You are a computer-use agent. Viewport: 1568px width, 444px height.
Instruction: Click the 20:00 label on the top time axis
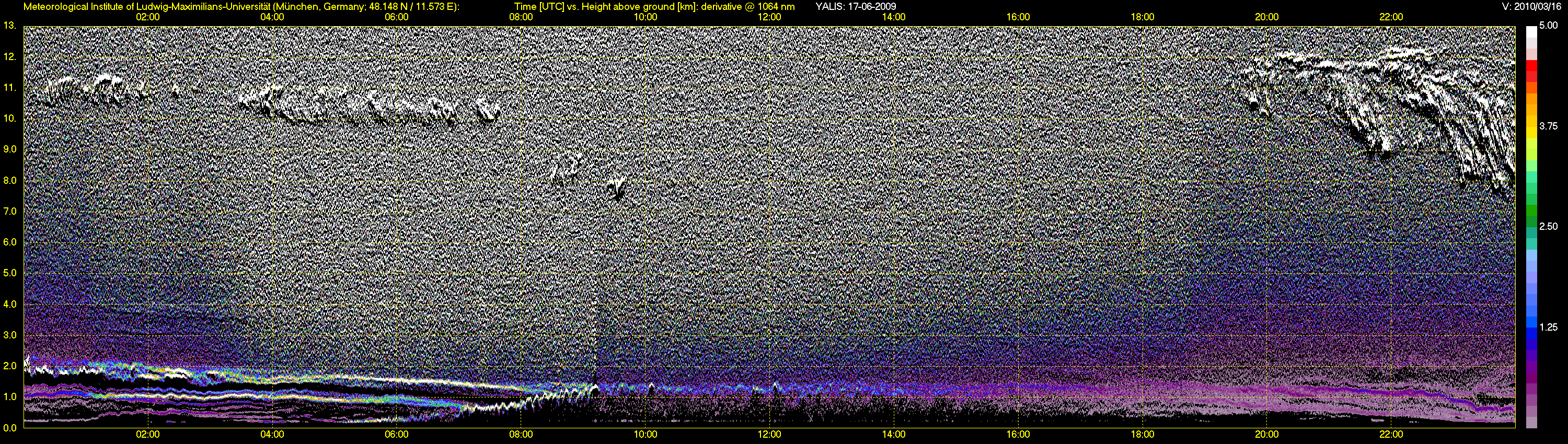[1267, 17]
